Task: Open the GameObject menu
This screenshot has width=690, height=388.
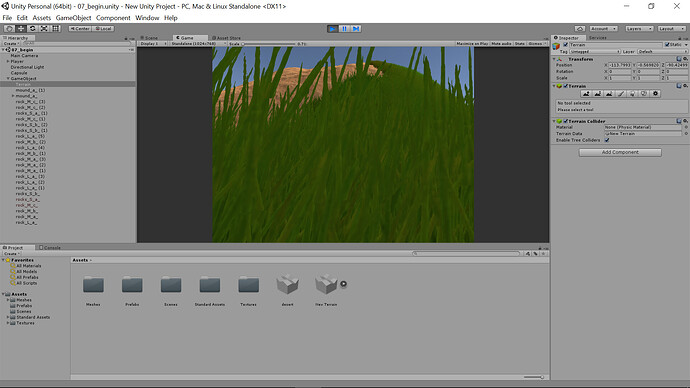Action: coord(73,18)
